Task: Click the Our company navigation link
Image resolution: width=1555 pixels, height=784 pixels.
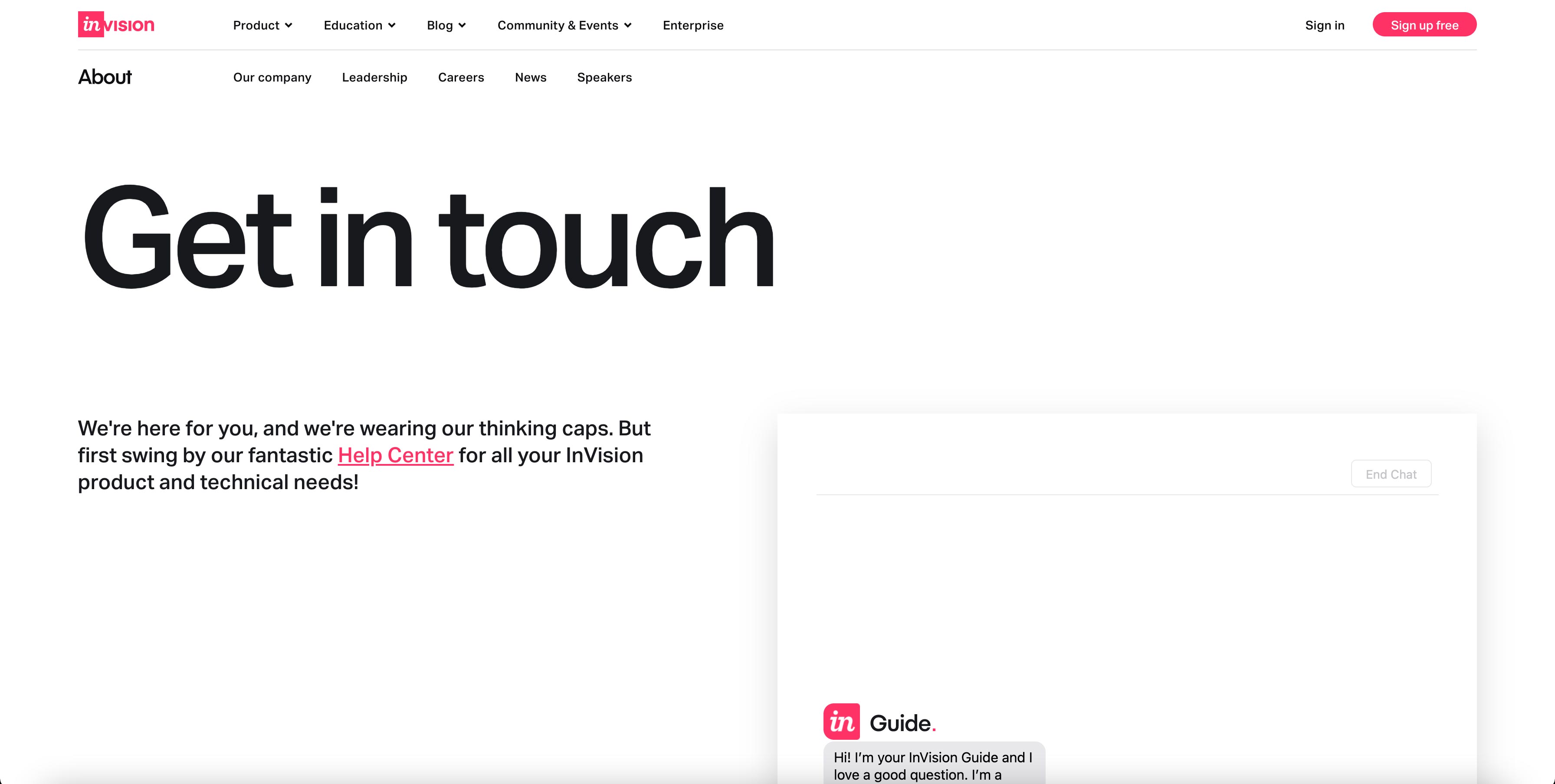Action: (272, 77)
